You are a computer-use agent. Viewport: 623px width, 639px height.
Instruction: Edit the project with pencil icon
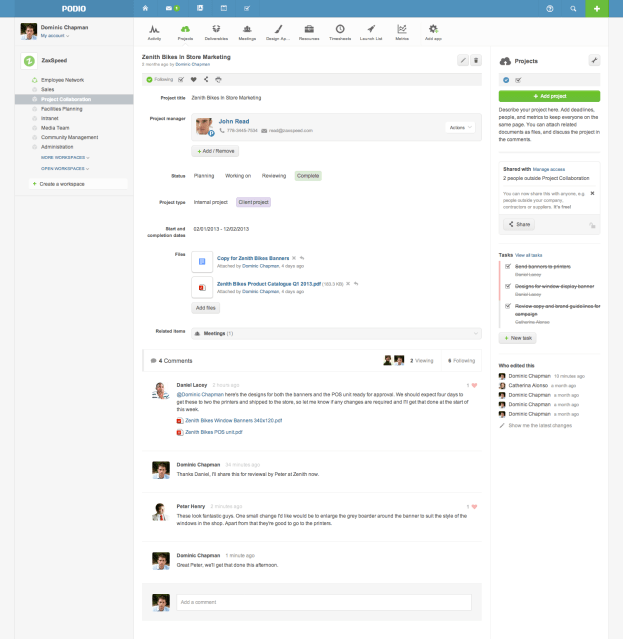click(463, 60)
